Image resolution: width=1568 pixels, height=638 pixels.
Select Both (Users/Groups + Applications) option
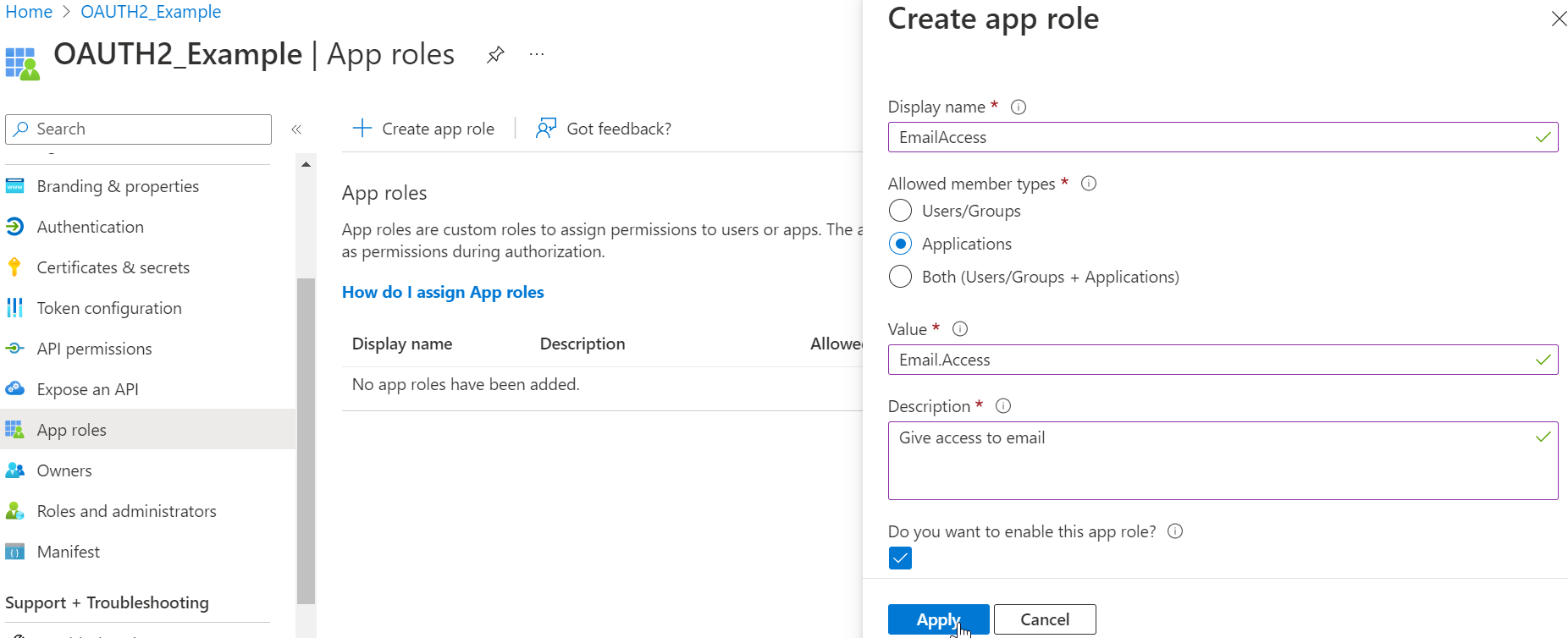(901, 277)
